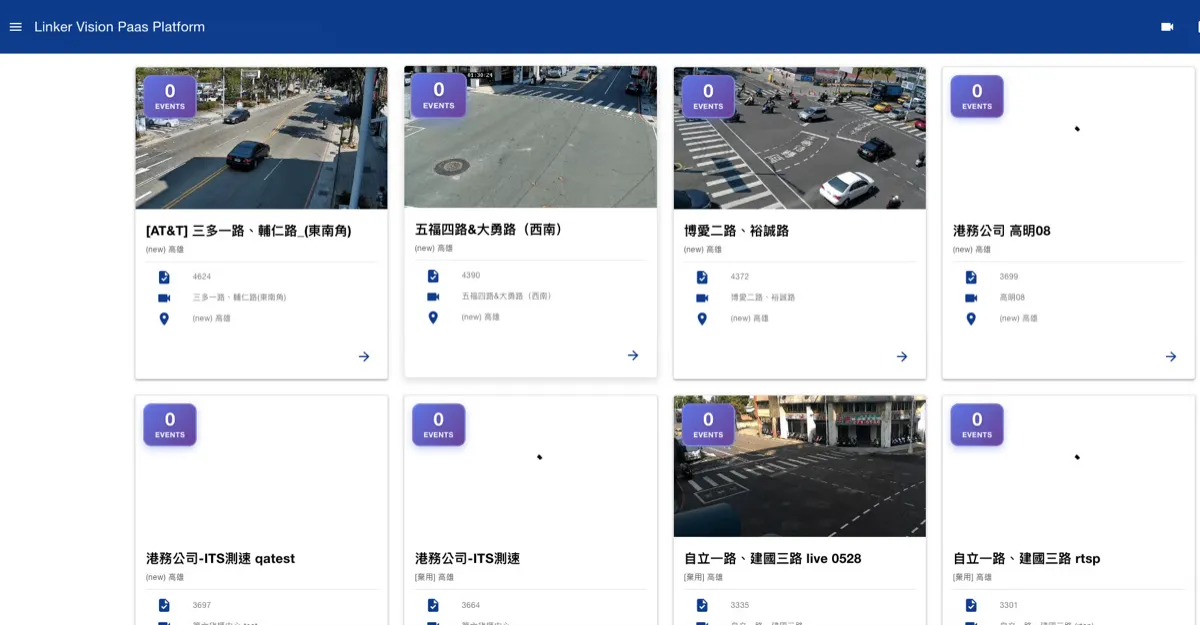Image resolution: width=1200 pixels, height=625 pixels.
Task: Open 五福四路&大勇路 camera thumbnail
Action: pyautogui.click(x=530, y=137)
